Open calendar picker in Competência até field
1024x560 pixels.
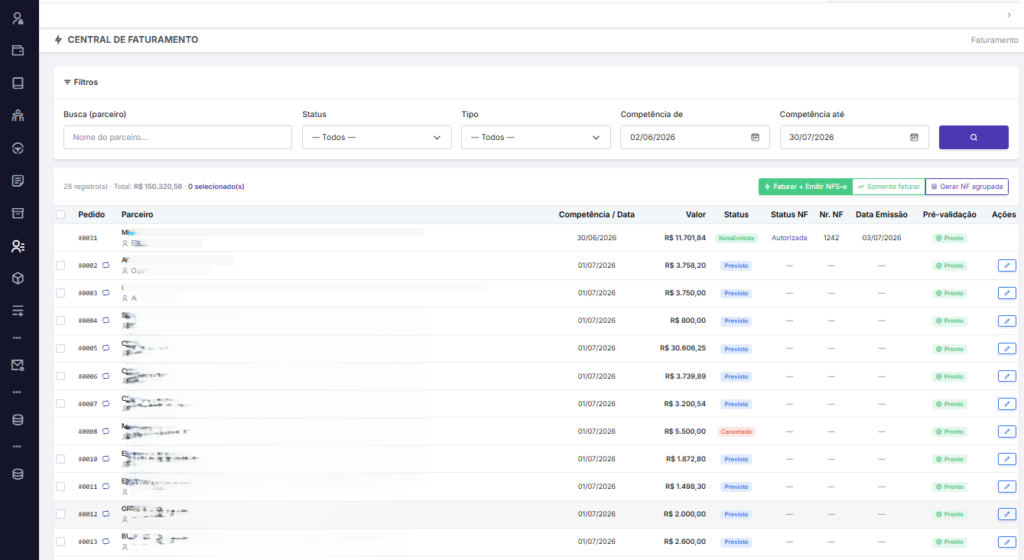[x=914, y=137]
